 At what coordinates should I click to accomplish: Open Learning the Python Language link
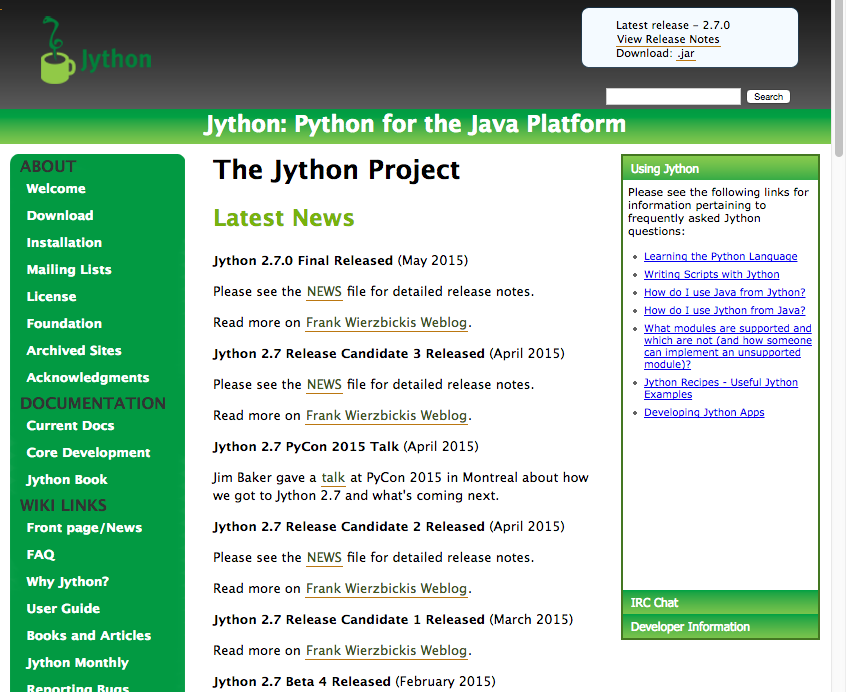click(x=720, y=257)
